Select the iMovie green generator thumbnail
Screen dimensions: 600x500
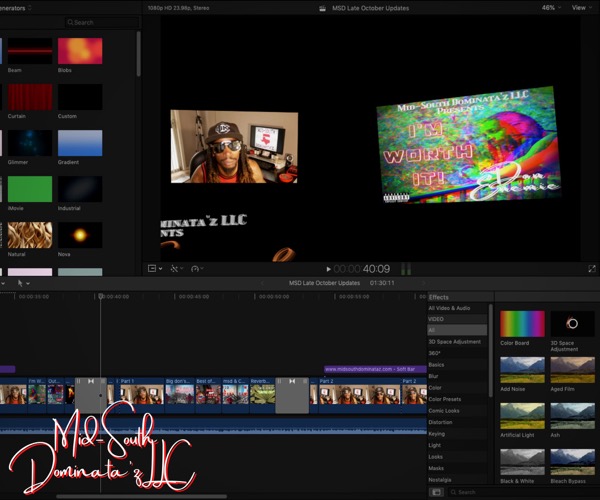tap(30, 189)
